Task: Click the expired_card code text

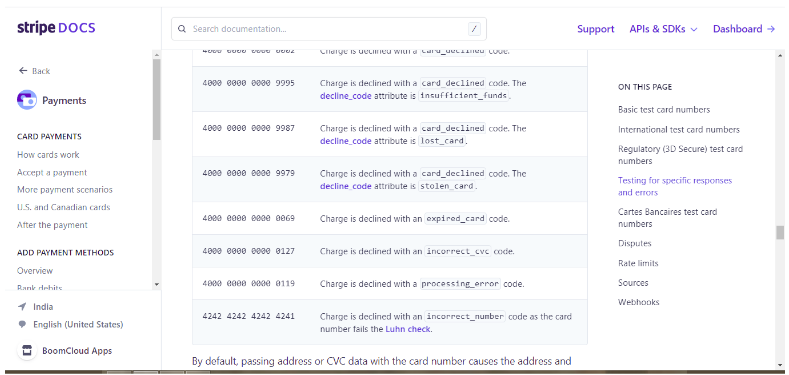Action: (x=455, y=219)
